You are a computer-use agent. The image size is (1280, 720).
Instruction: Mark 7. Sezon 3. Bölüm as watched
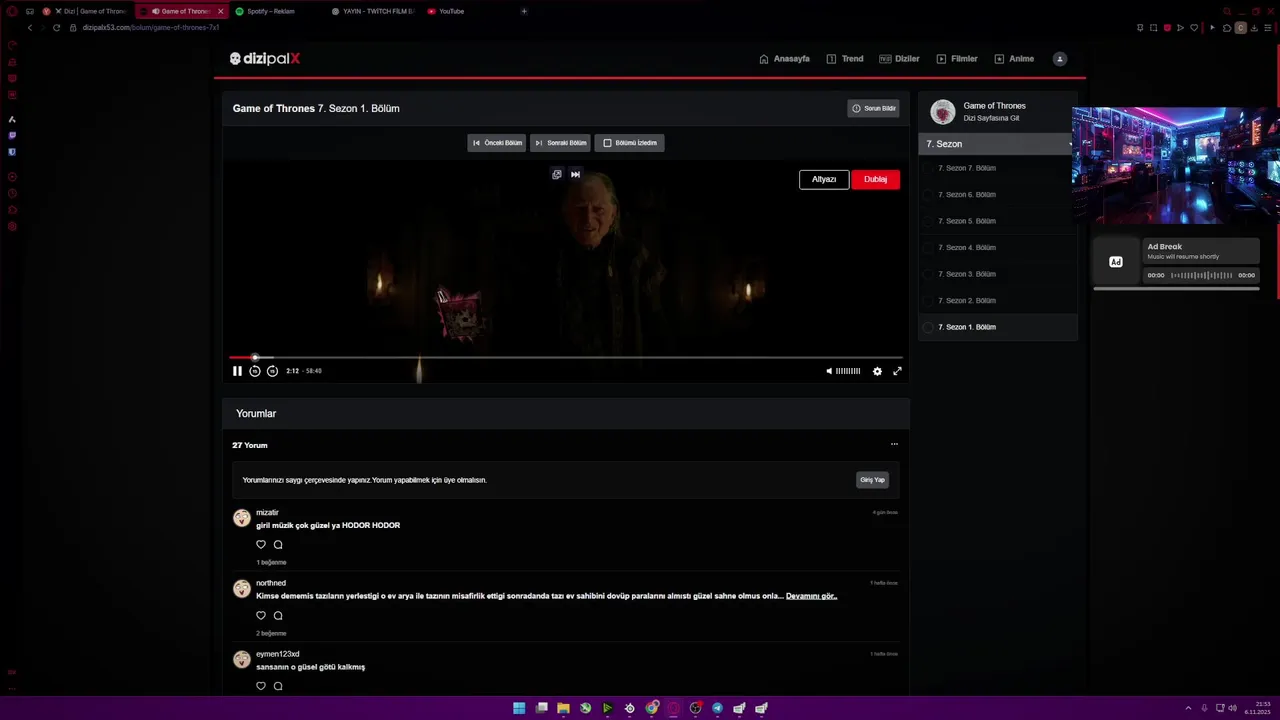[928, 274]
